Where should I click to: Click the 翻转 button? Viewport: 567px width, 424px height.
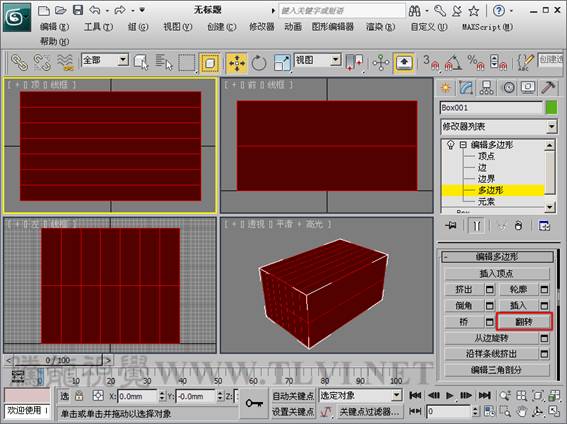pos(524,321)
